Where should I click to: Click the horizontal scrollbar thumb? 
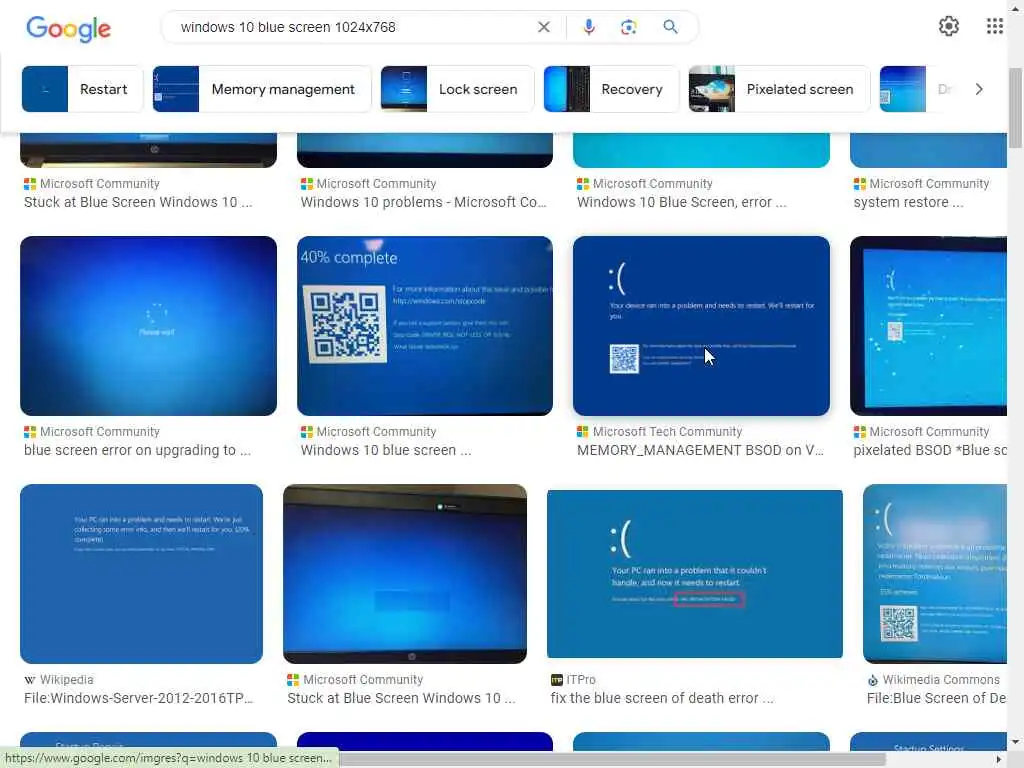612,759
